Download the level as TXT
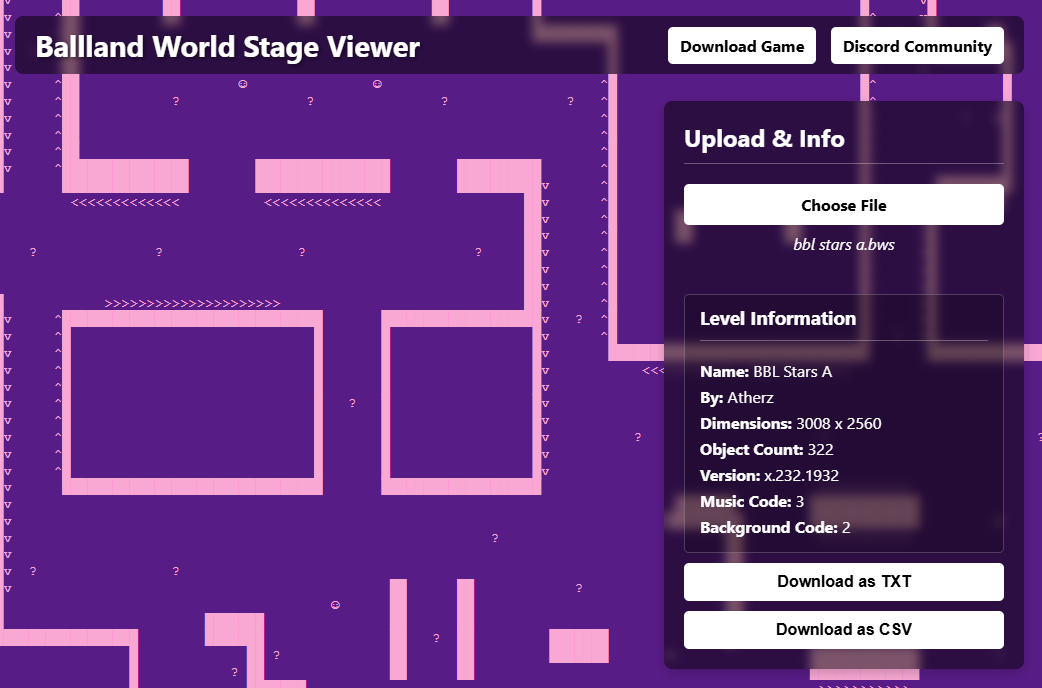 (843, 582)
